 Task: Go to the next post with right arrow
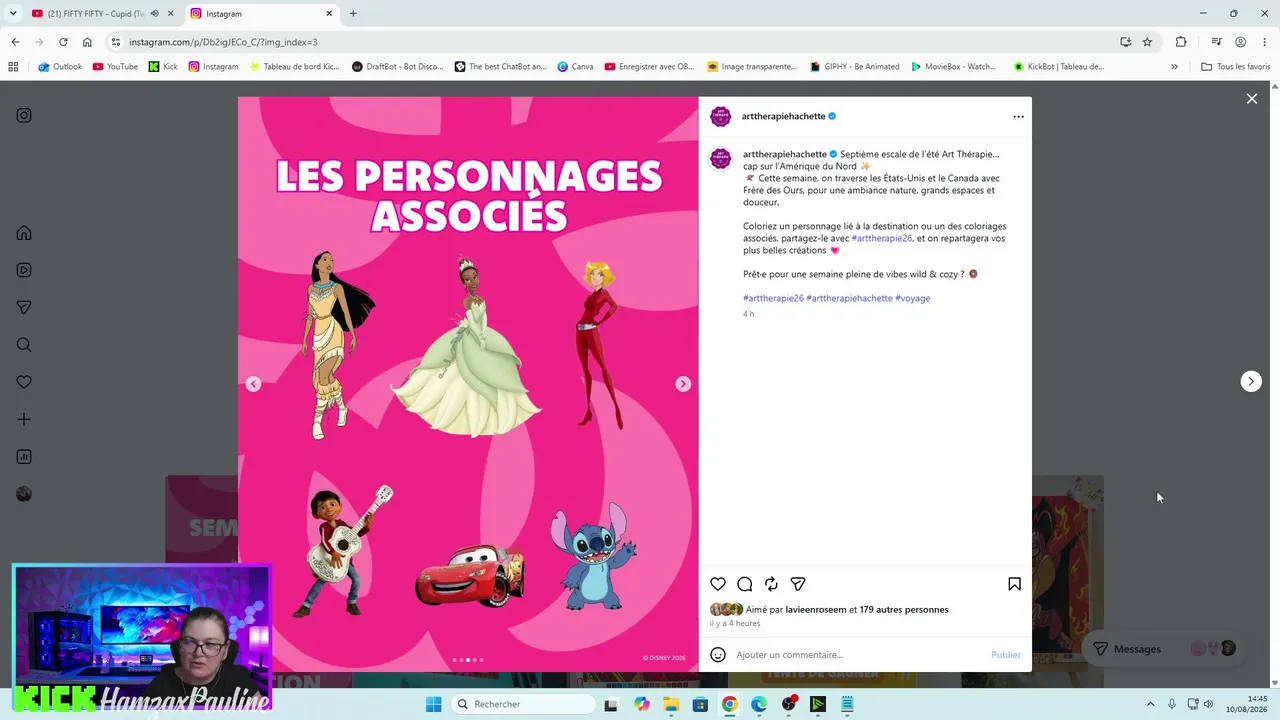(1251, 381)
